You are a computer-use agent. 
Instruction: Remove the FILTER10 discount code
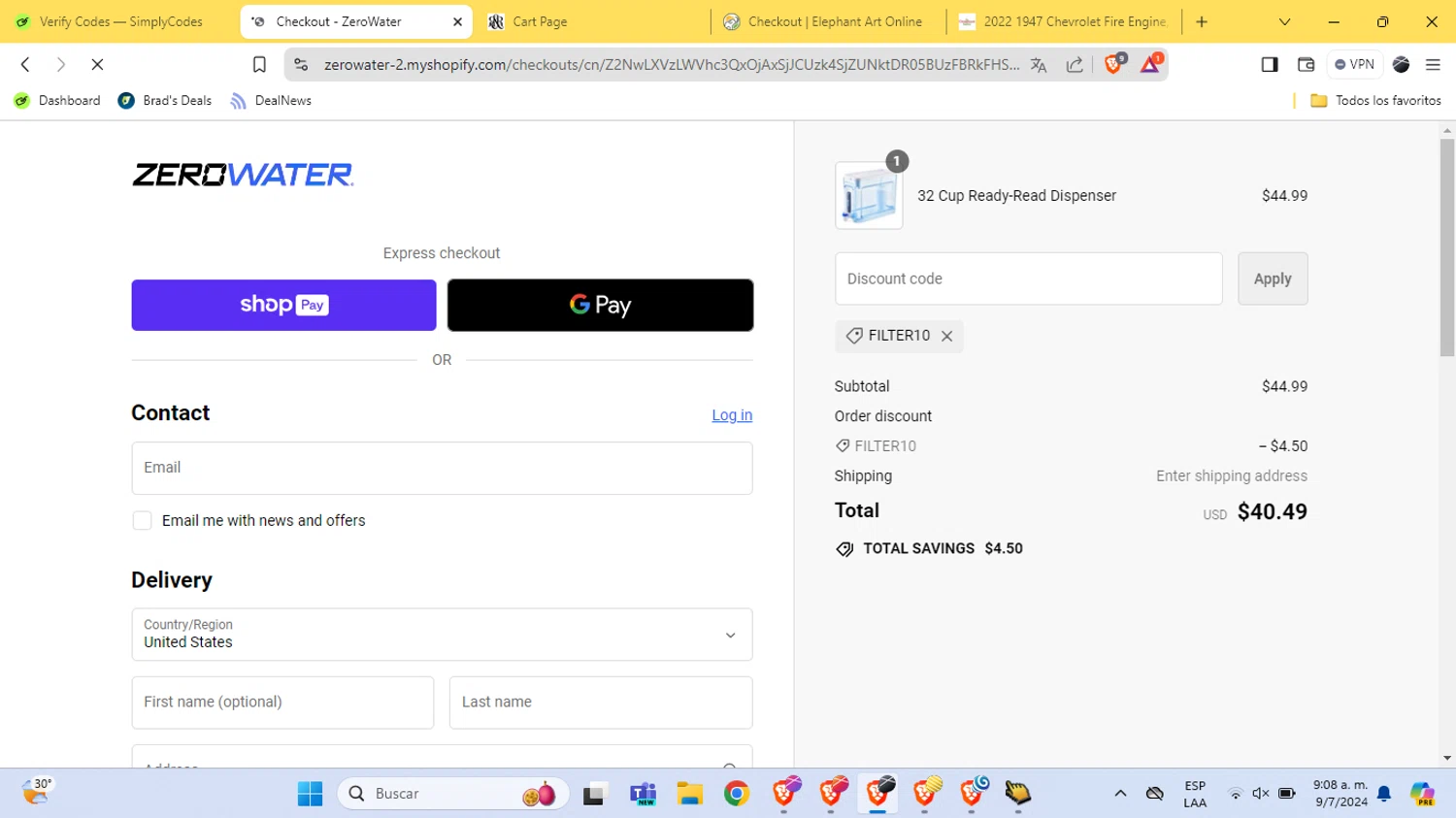(947, 336)
